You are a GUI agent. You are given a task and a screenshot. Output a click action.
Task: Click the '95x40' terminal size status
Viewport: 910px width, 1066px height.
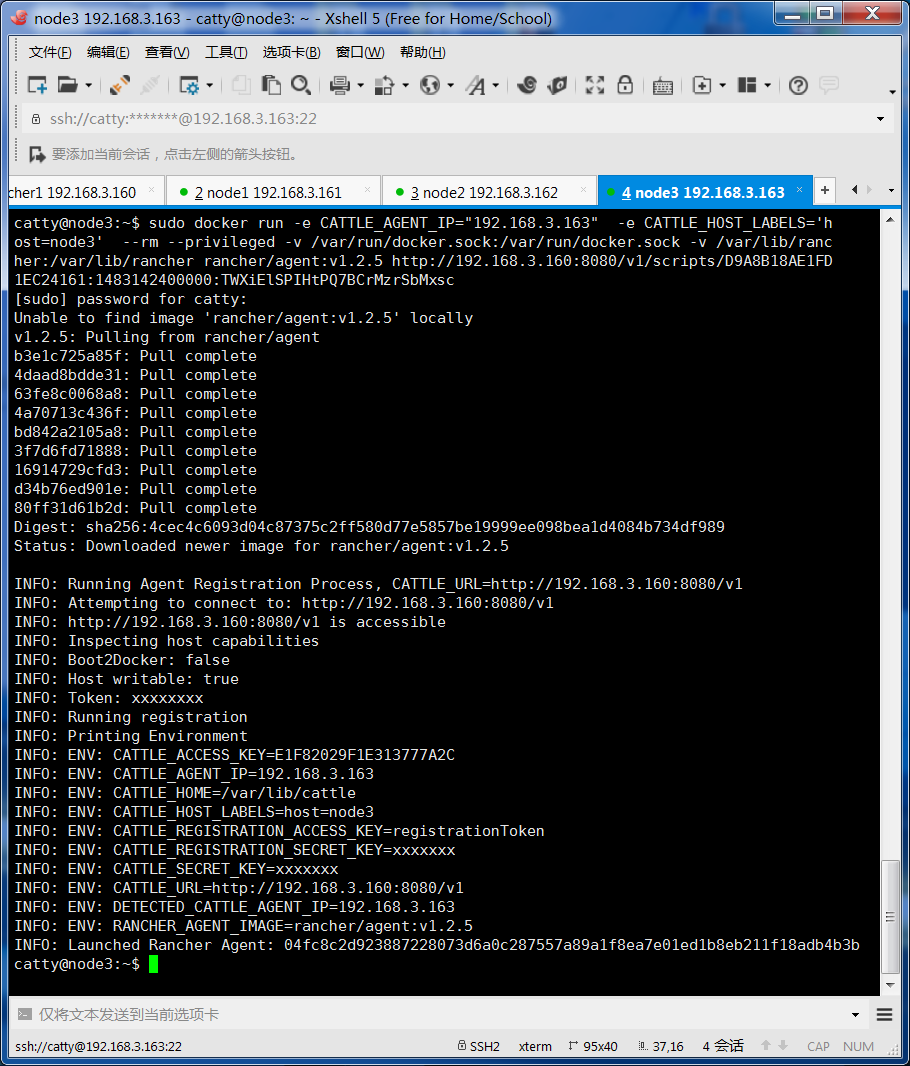(593, 1046)
